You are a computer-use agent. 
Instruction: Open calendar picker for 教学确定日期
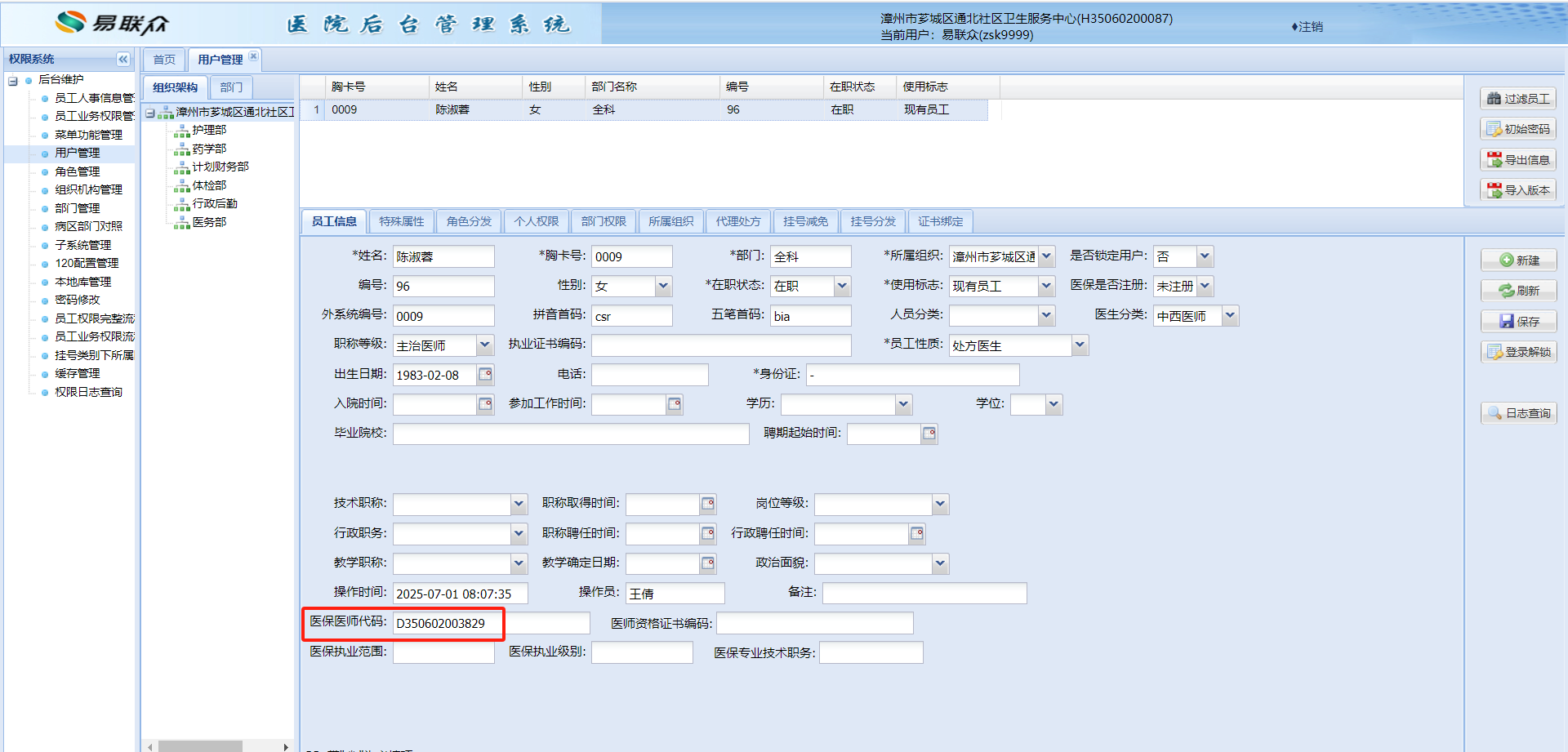click(708, 563)
